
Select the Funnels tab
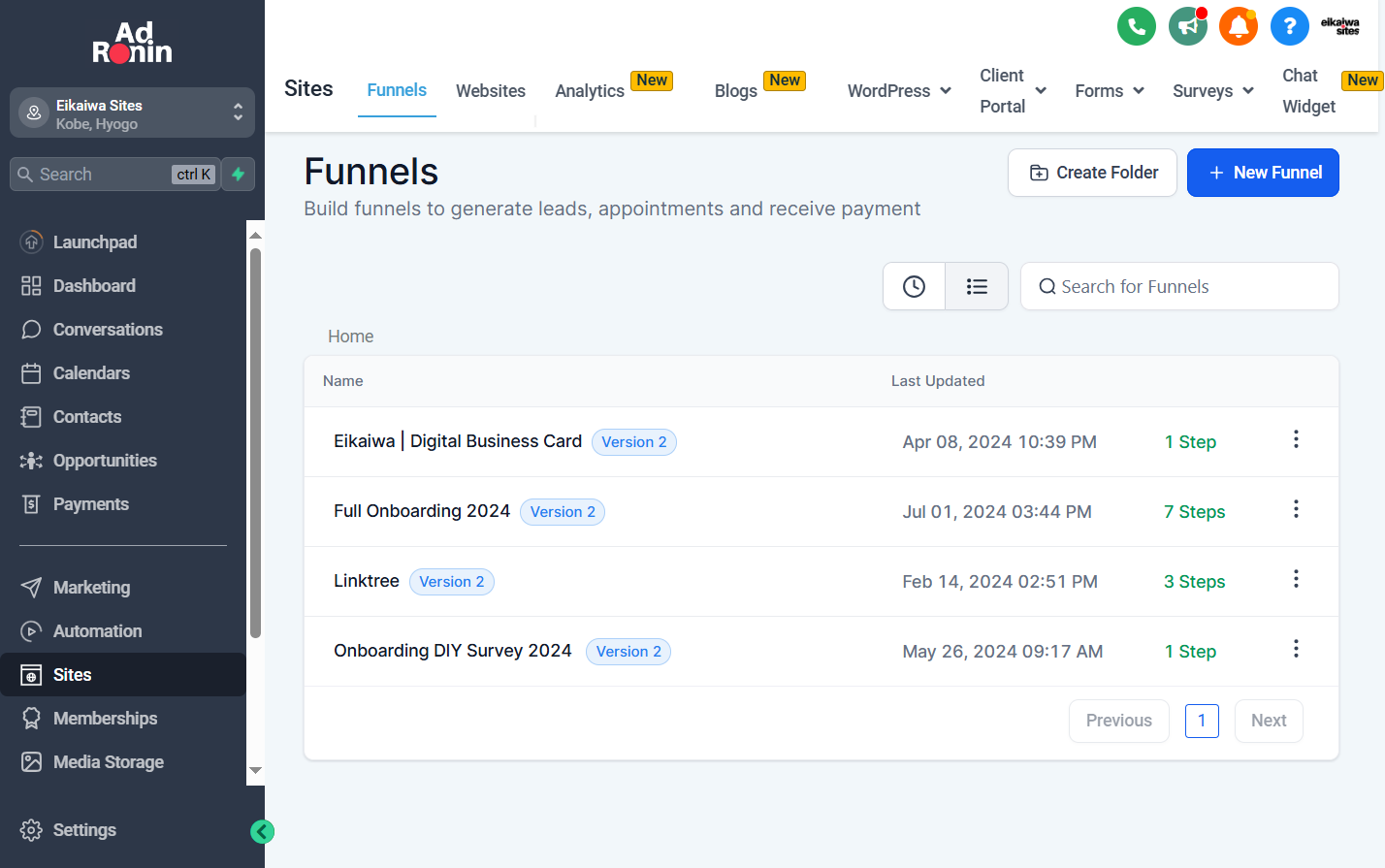397,90
